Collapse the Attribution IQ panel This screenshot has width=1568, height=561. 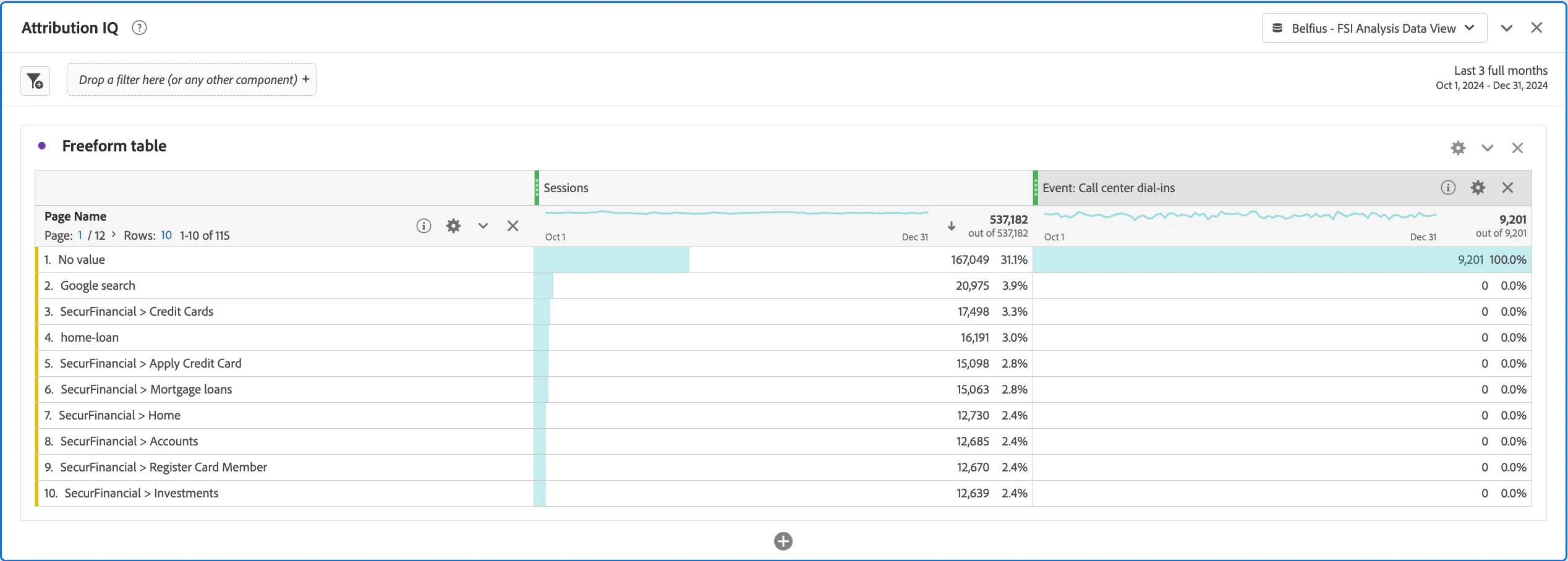(x=1507, y=28)
